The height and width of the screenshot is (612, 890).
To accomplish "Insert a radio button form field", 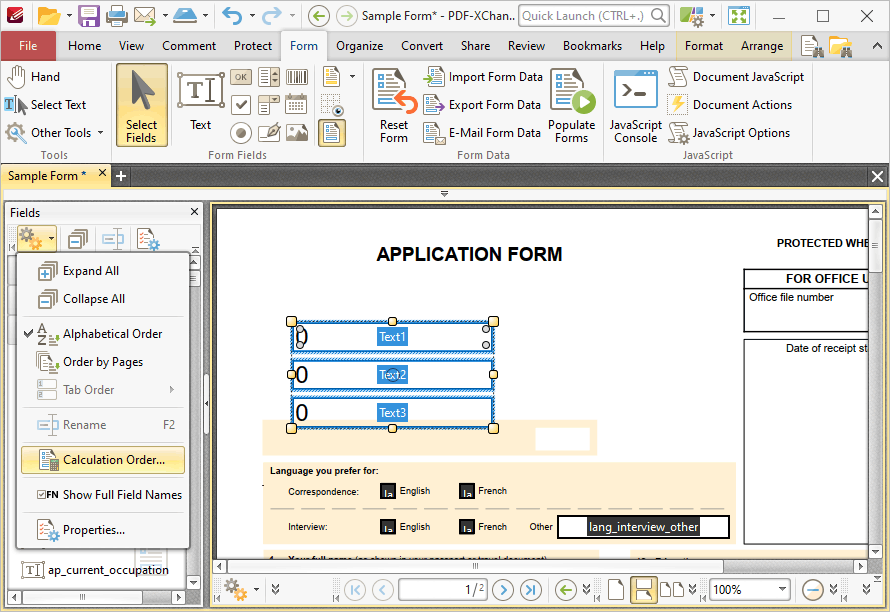I will pyautogui.click(x=241, y=133).
